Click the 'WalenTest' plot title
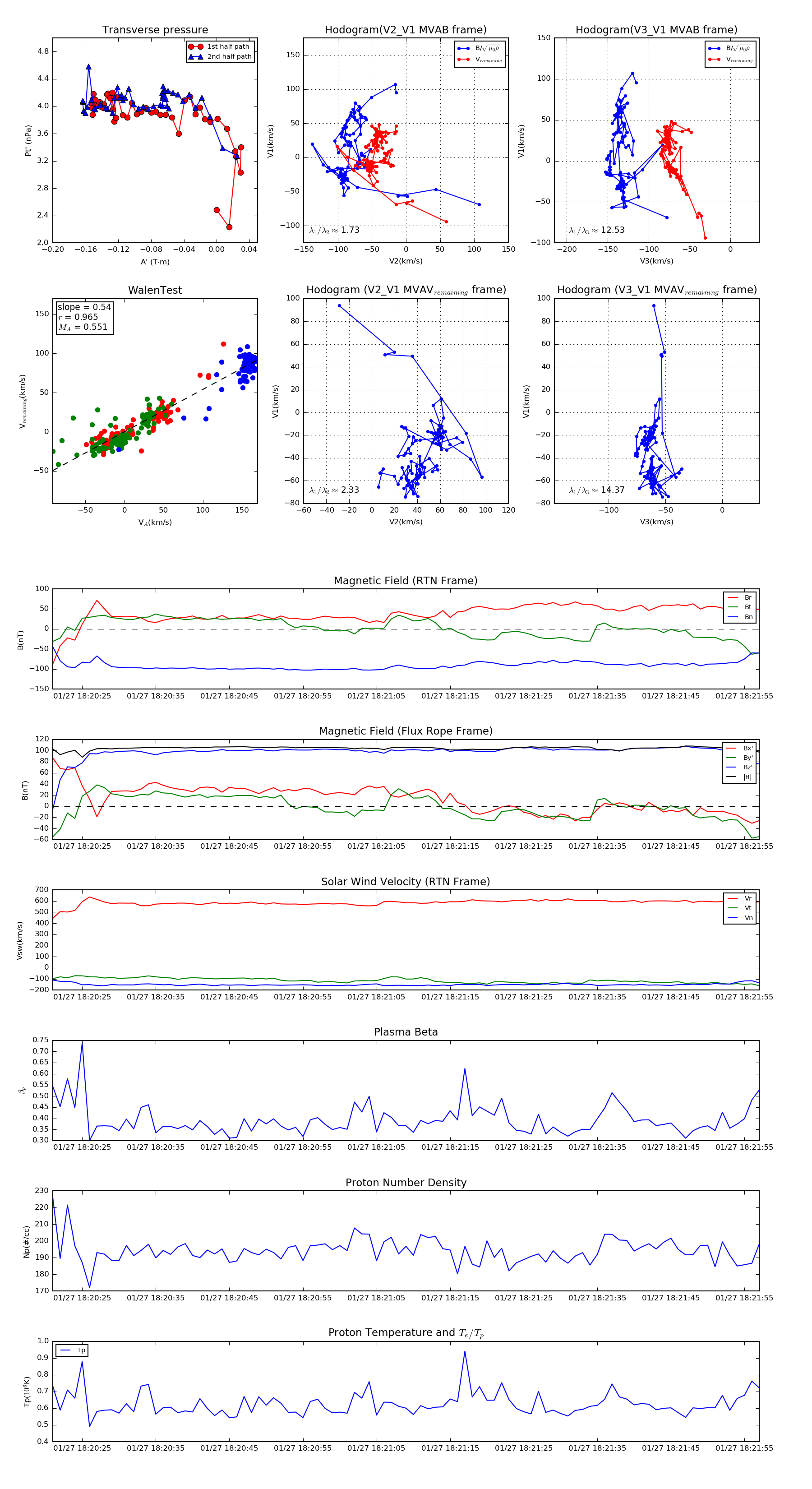The width and height of the screenshot is (812, 1489). pyautogui.click(x=155, y=290)
